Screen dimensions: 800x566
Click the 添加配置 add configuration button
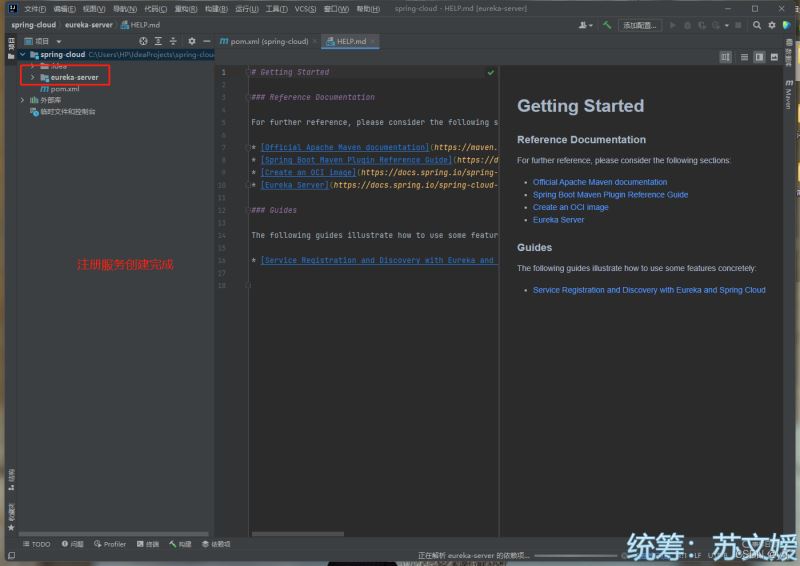(x=640, y=25)
